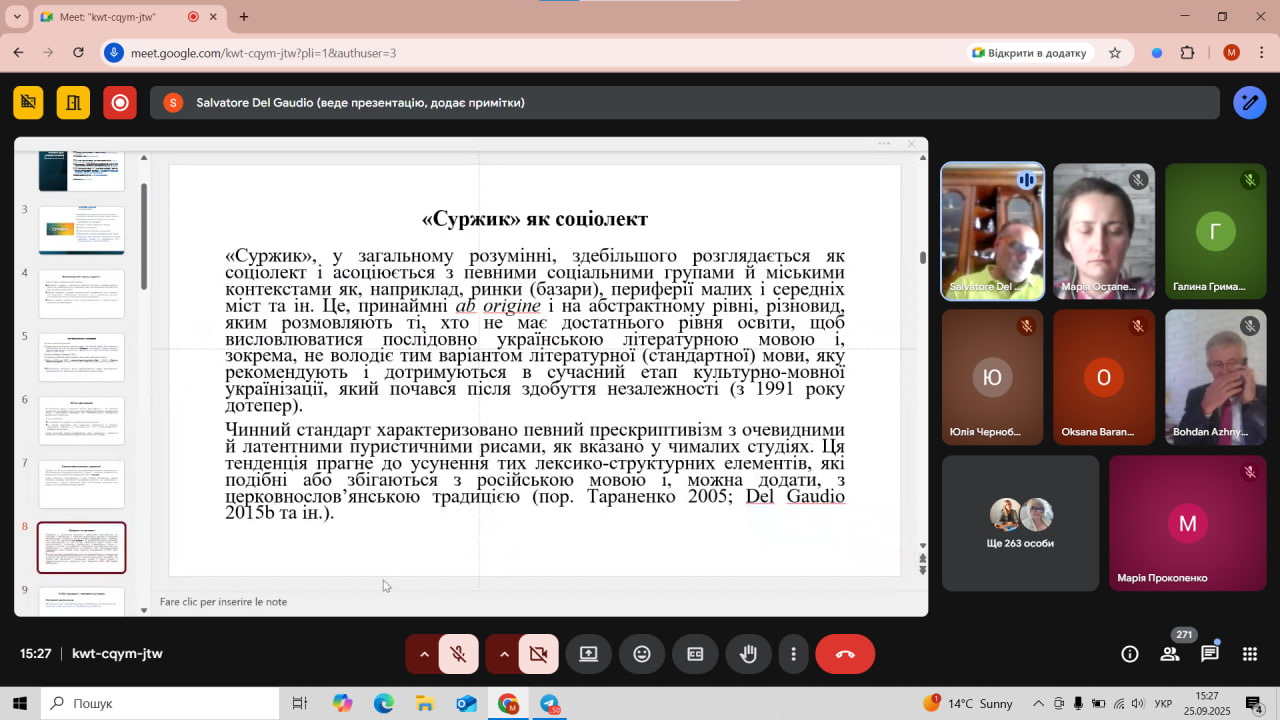
Task: Click the 'Ще 263 особи' participants tile
Action: [1020, 523]
